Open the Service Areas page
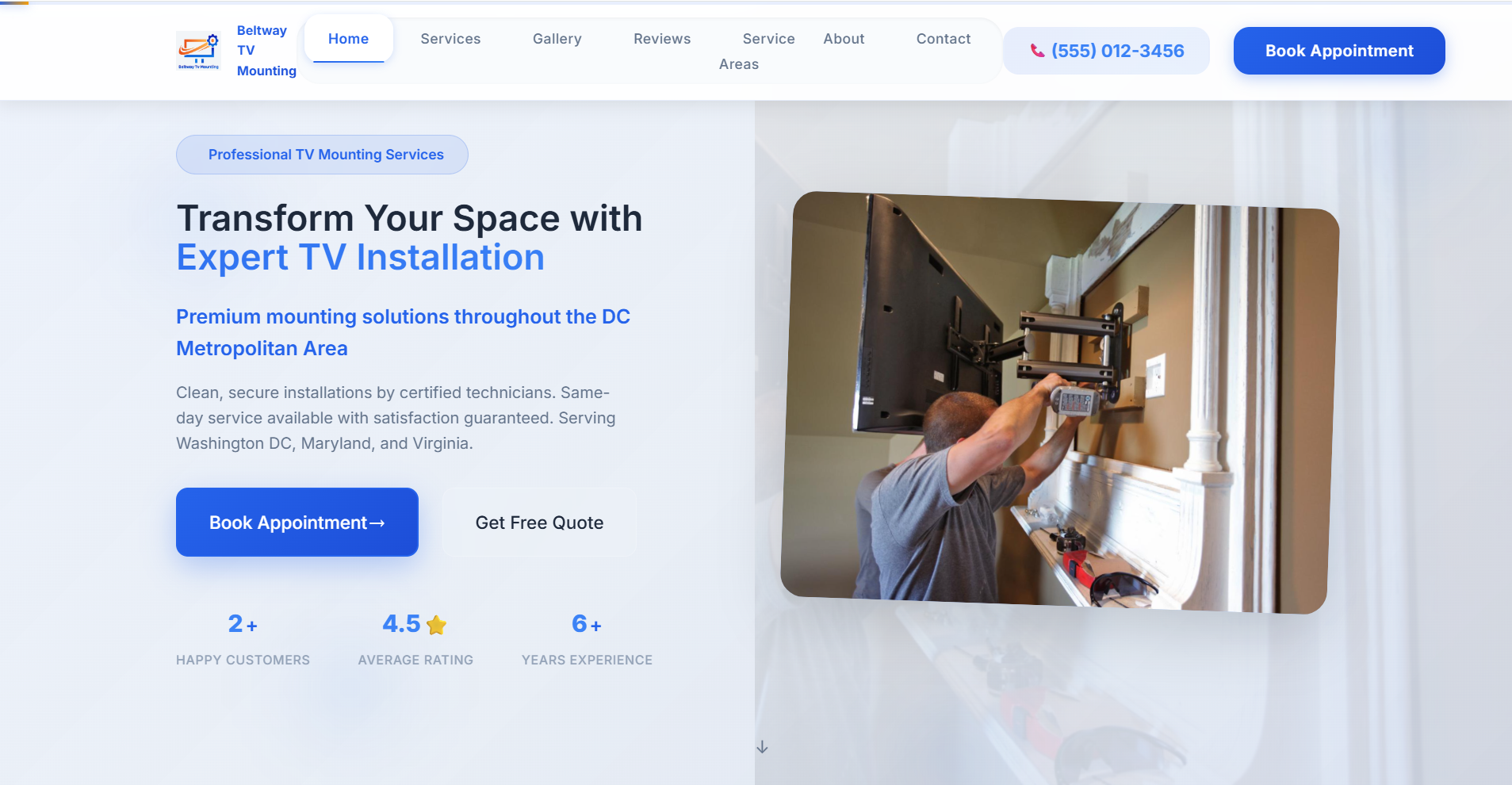Image resolution: width=1512 pixels, height=785 pixels. (x=756, y=52)
